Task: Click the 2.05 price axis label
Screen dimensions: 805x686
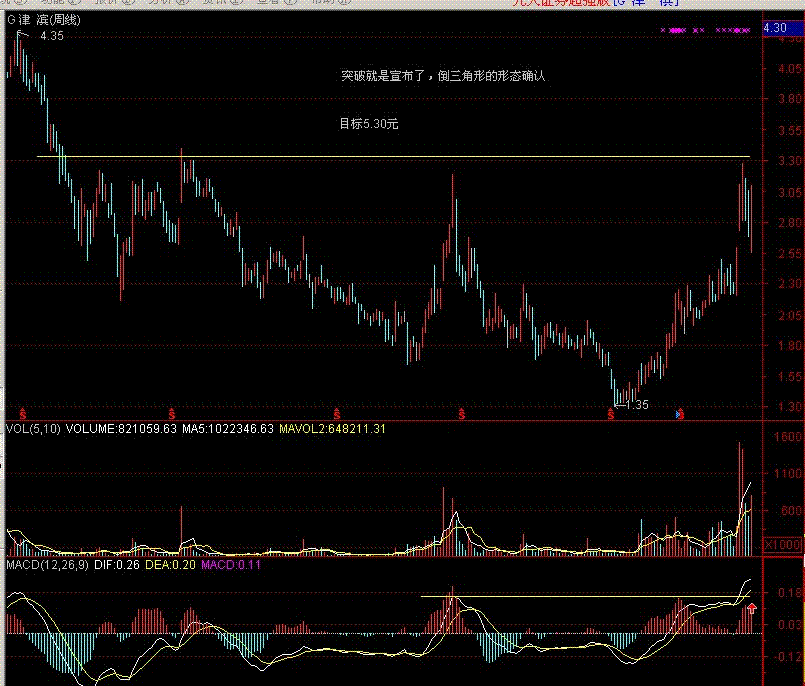Action: click(x=790, y=315)
